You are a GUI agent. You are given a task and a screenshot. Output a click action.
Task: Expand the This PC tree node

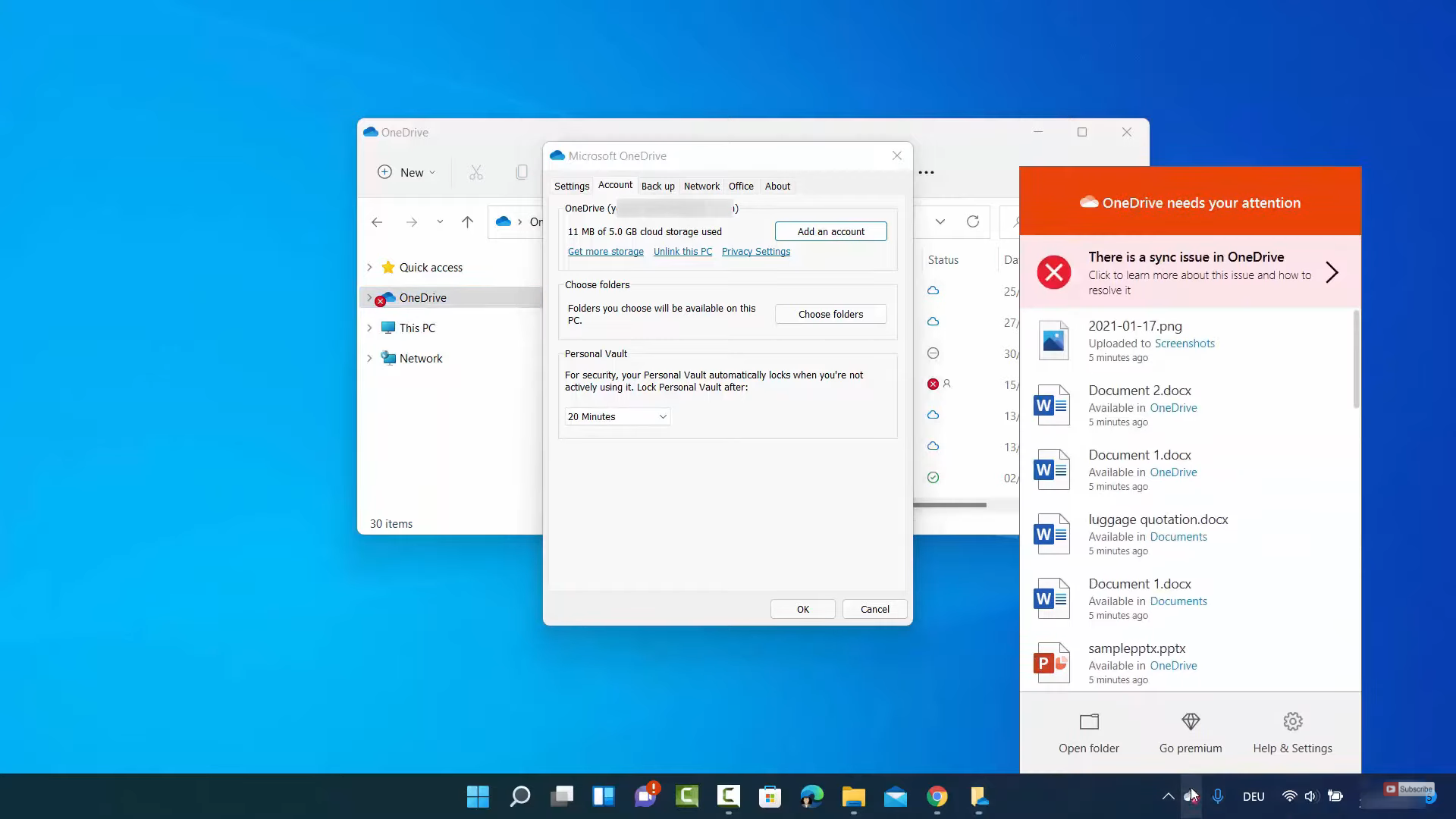[x=369, y=328]
